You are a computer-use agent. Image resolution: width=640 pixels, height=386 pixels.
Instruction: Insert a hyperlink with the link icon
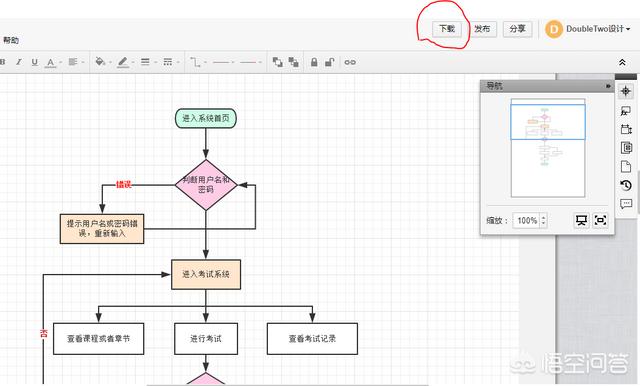click(x=350, y=62)
